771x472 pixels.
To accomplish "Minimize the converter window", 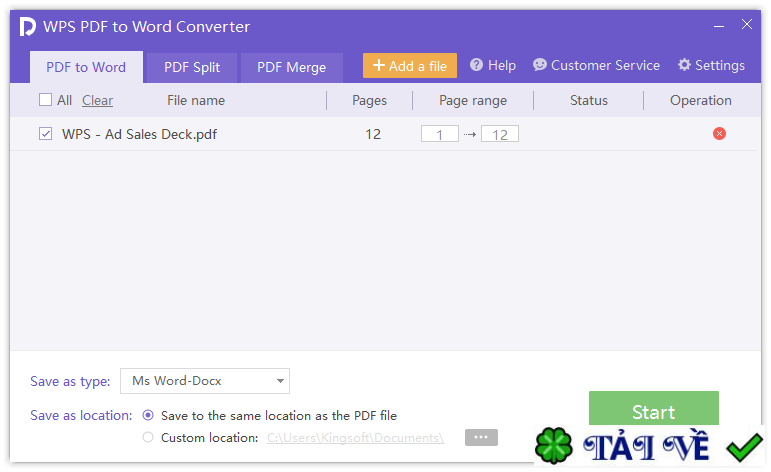I will click(x=718, y=26).
